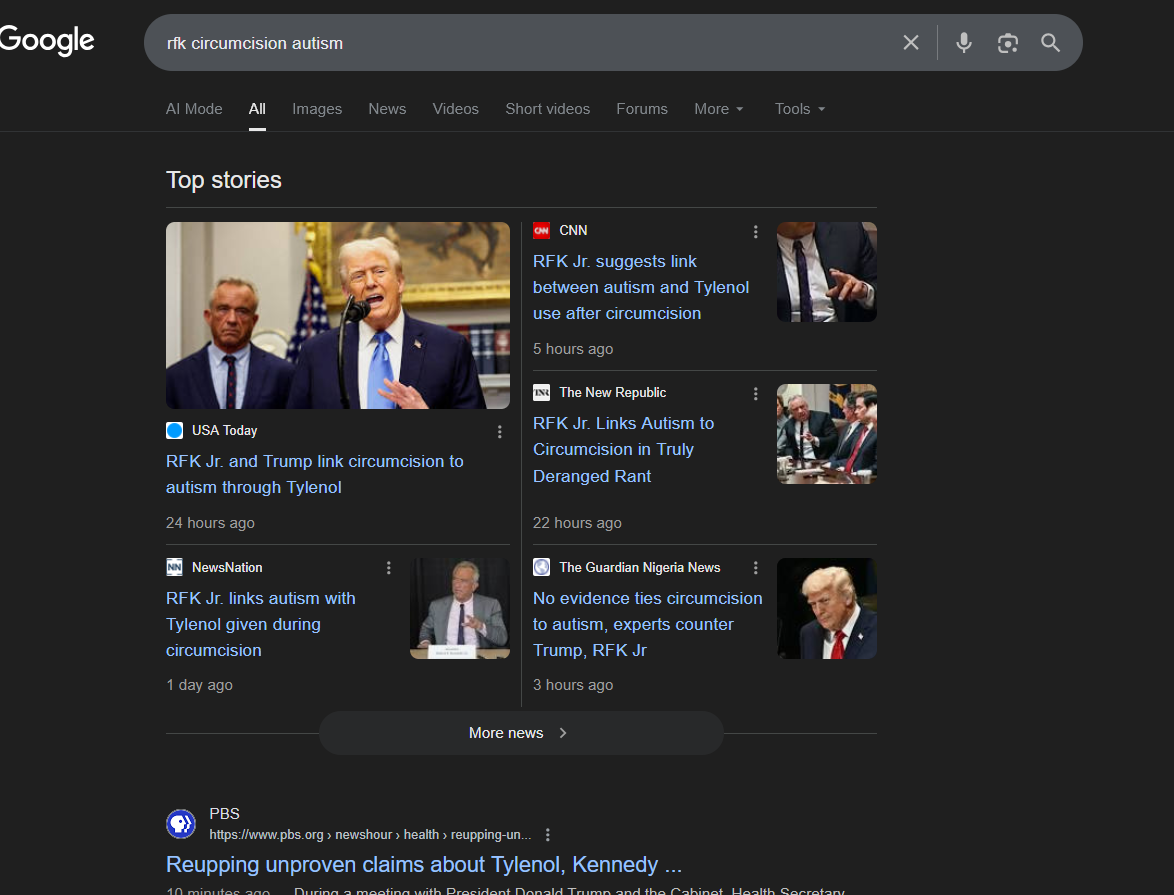Open NewsNation headline on Tylenol during circumcision
The width and height of the screenshot is (1174, 895).
coord(261,624)
